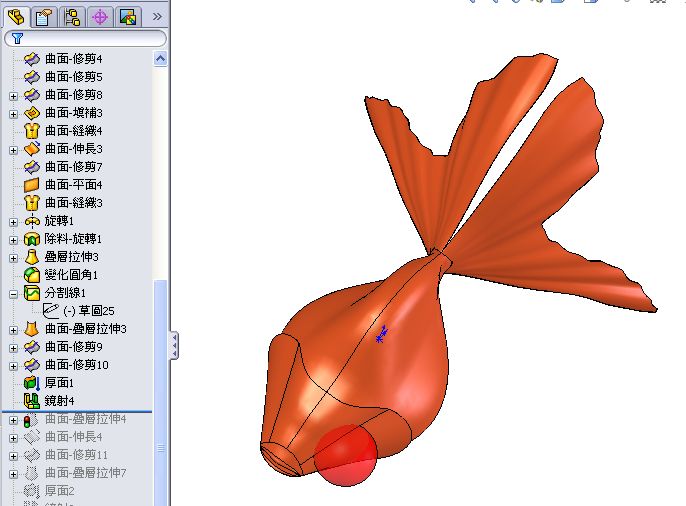Select 曲面-修剪7 trim icon
Image resolution: width=686 pixels, height=506 pixels.
pyautogui.click(x=32, y=167)
